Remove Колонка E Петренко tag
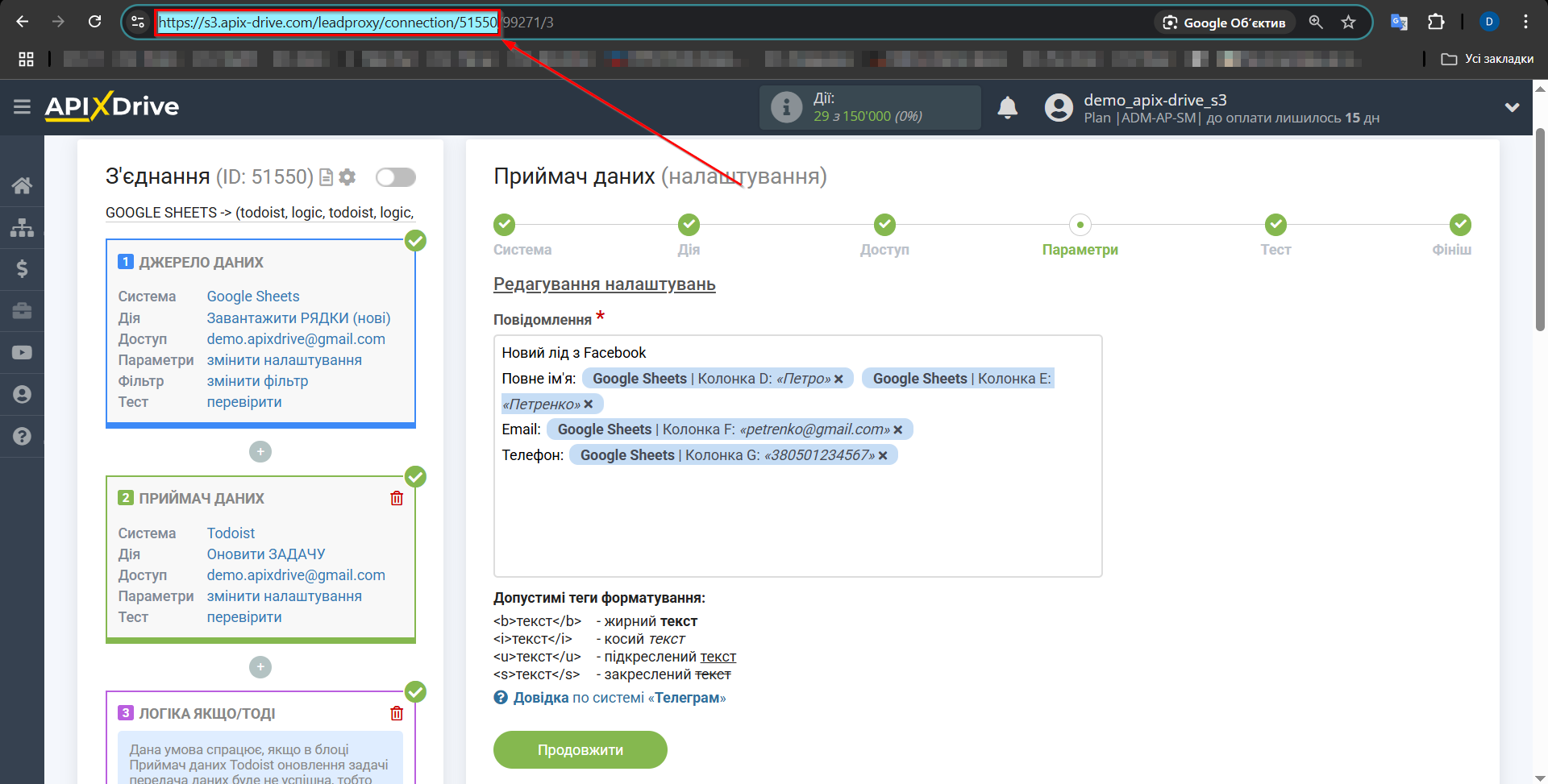1548x784 pixels. click(589, 404)
